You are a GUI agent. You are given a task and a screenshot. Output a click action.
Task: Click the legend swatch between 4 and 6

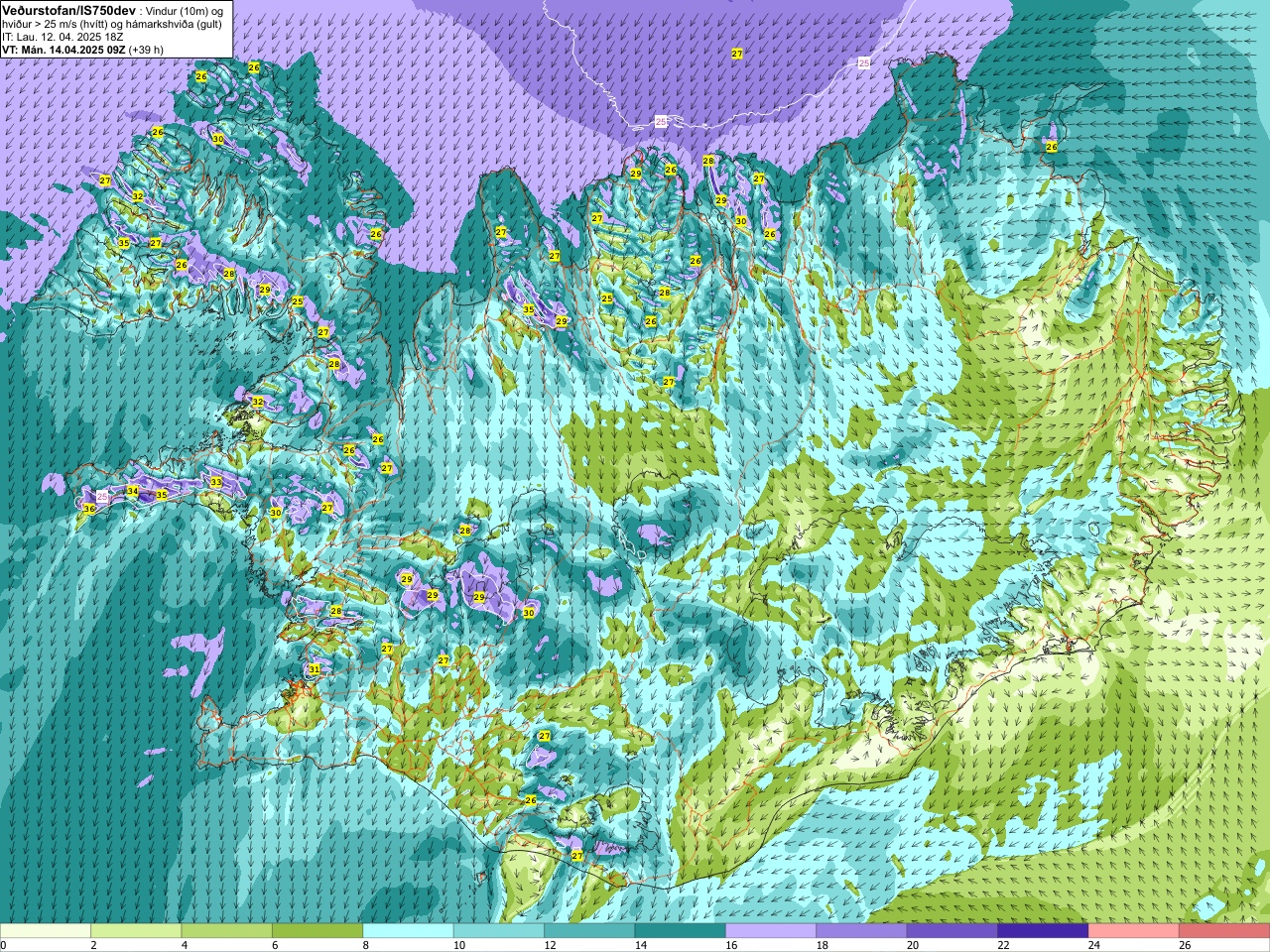pos(227,931)
